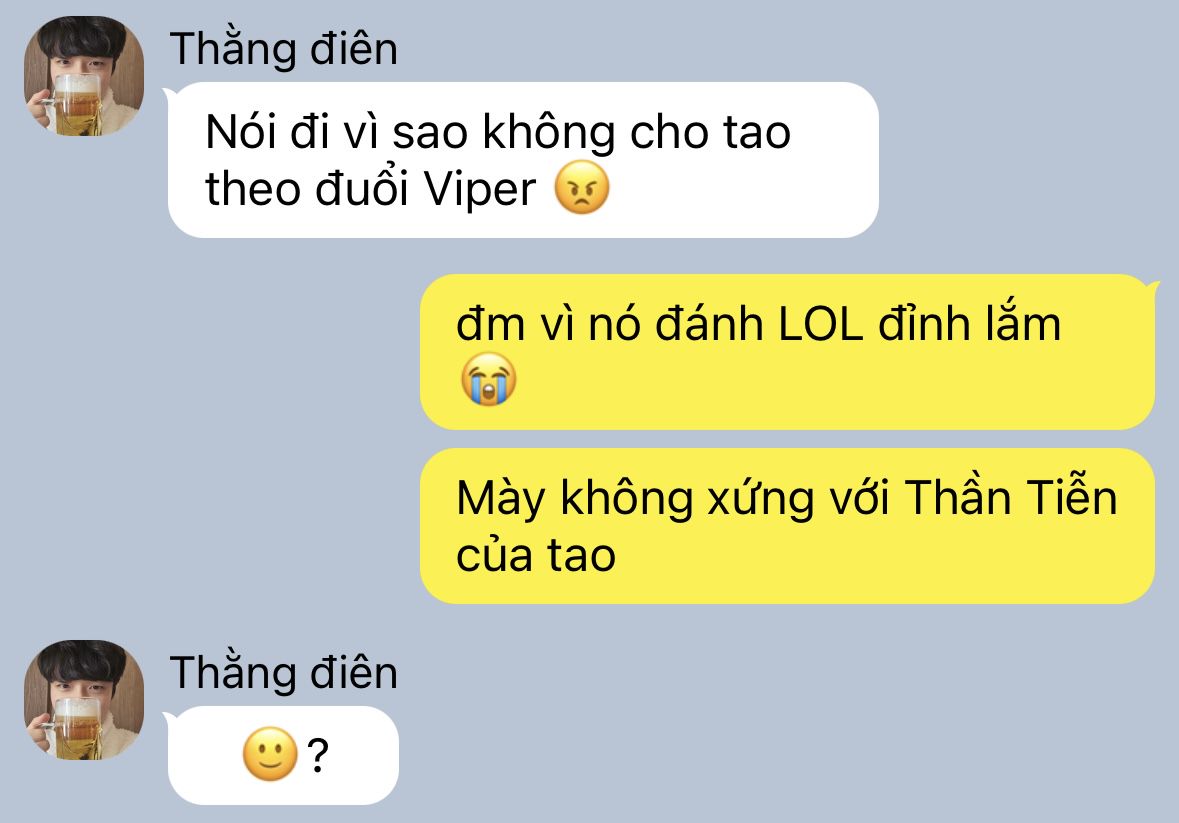The height and width of the screenshot is (823, 1179).
Task: Tap the loudly crying emoji in yellow bubble
Action: click(489, 379)
